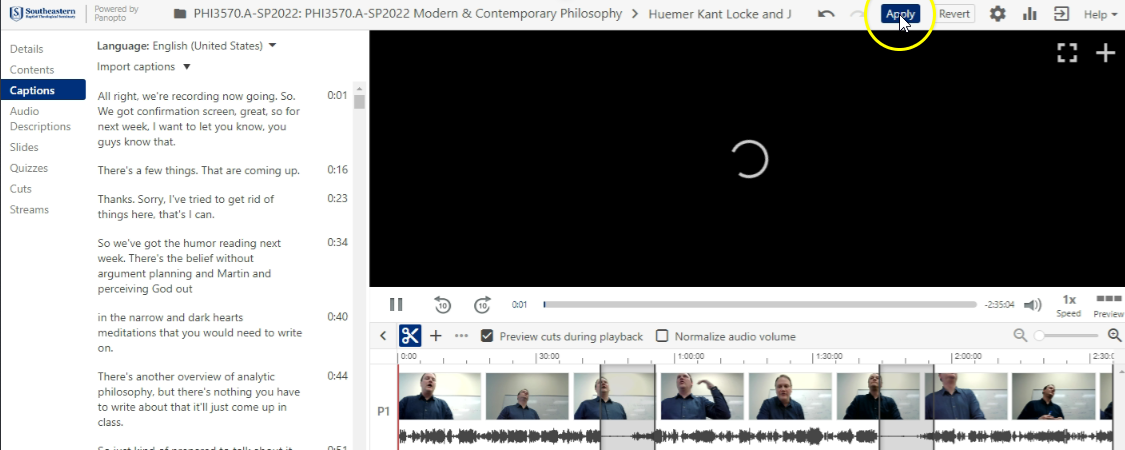1125x450 pixels.
Task: Select caption 'All right, we're recording now'
Action: pos(199,118)
